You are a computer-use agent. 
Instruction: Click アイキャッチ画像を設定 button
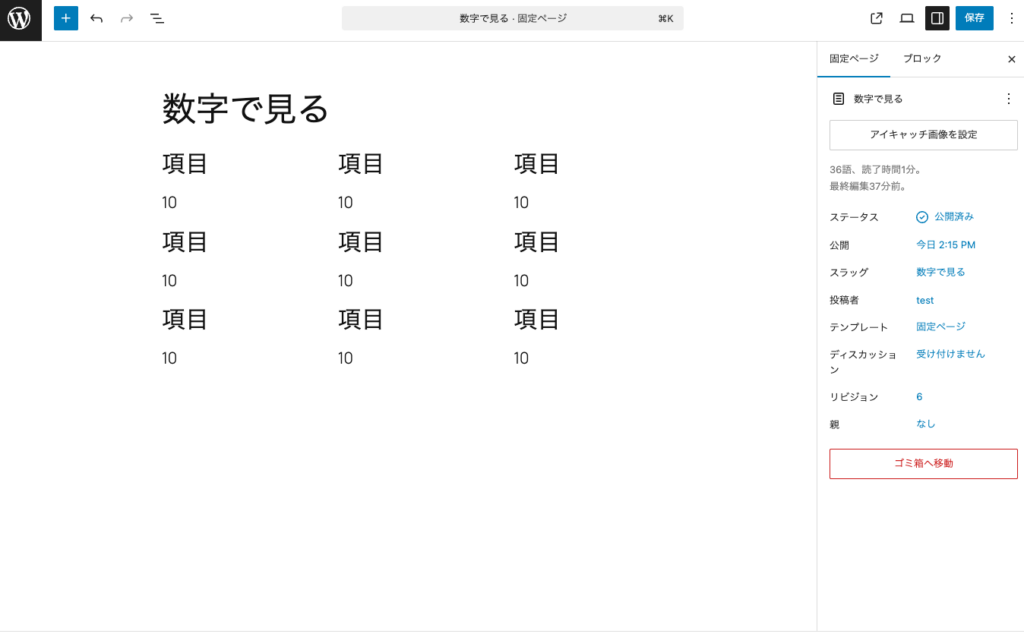tap(923, 135)
